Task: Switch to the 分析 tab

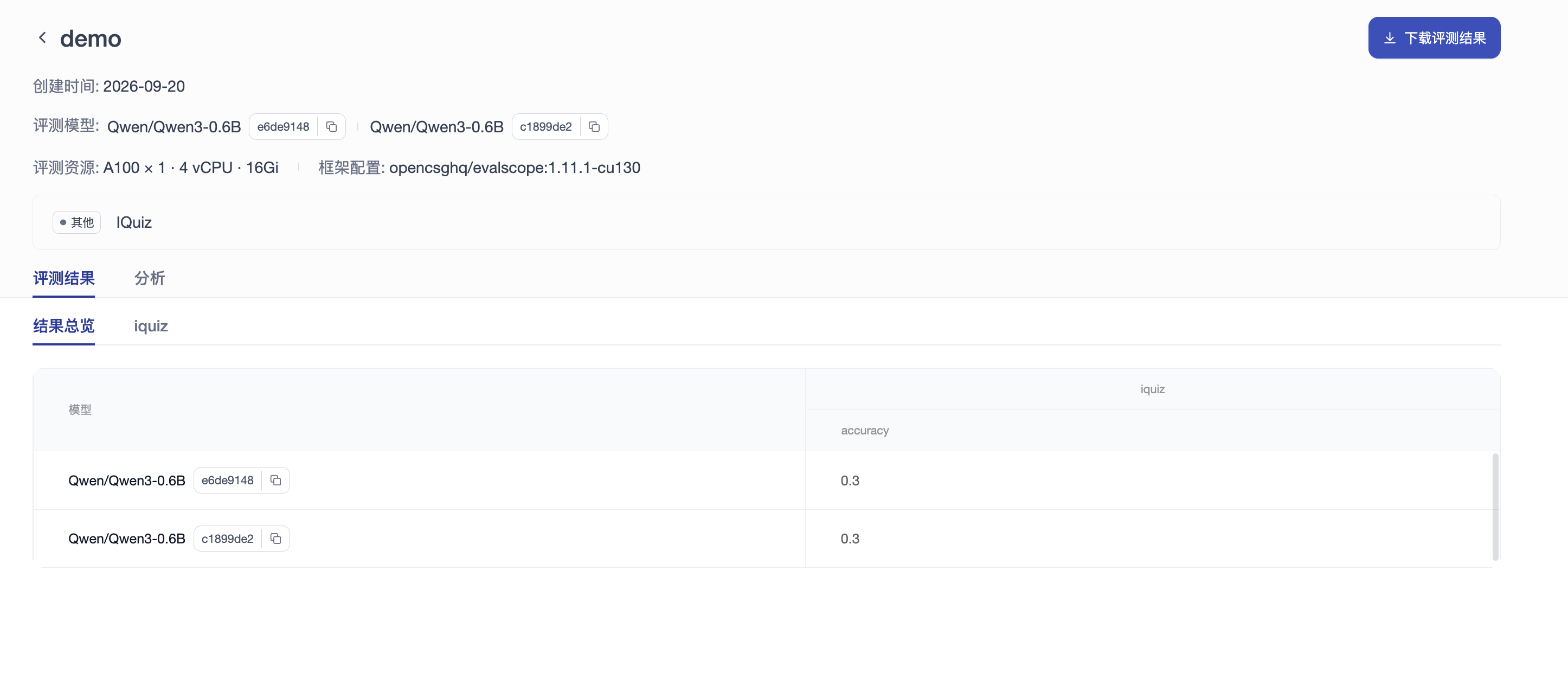Action: pyautogui.click(x=150, y=278)
